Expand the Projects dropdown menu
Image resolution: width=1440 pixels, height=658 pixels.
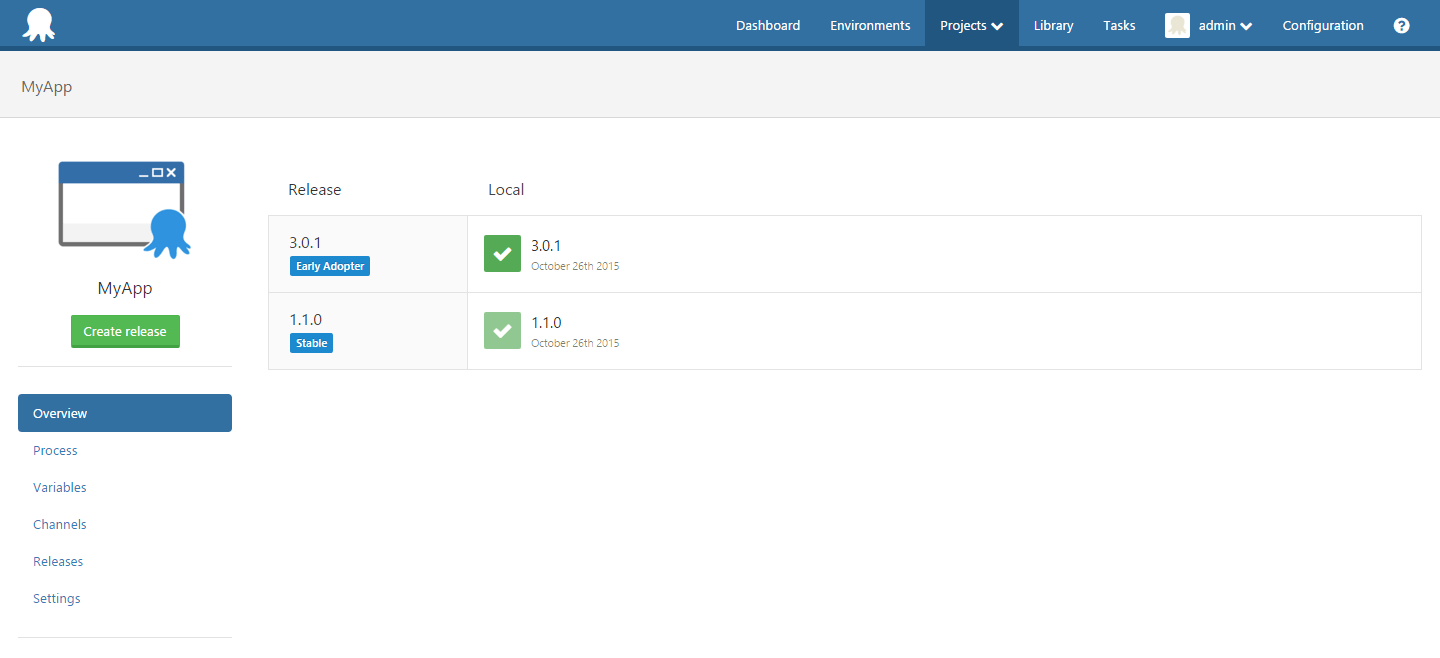click(971, 26)
